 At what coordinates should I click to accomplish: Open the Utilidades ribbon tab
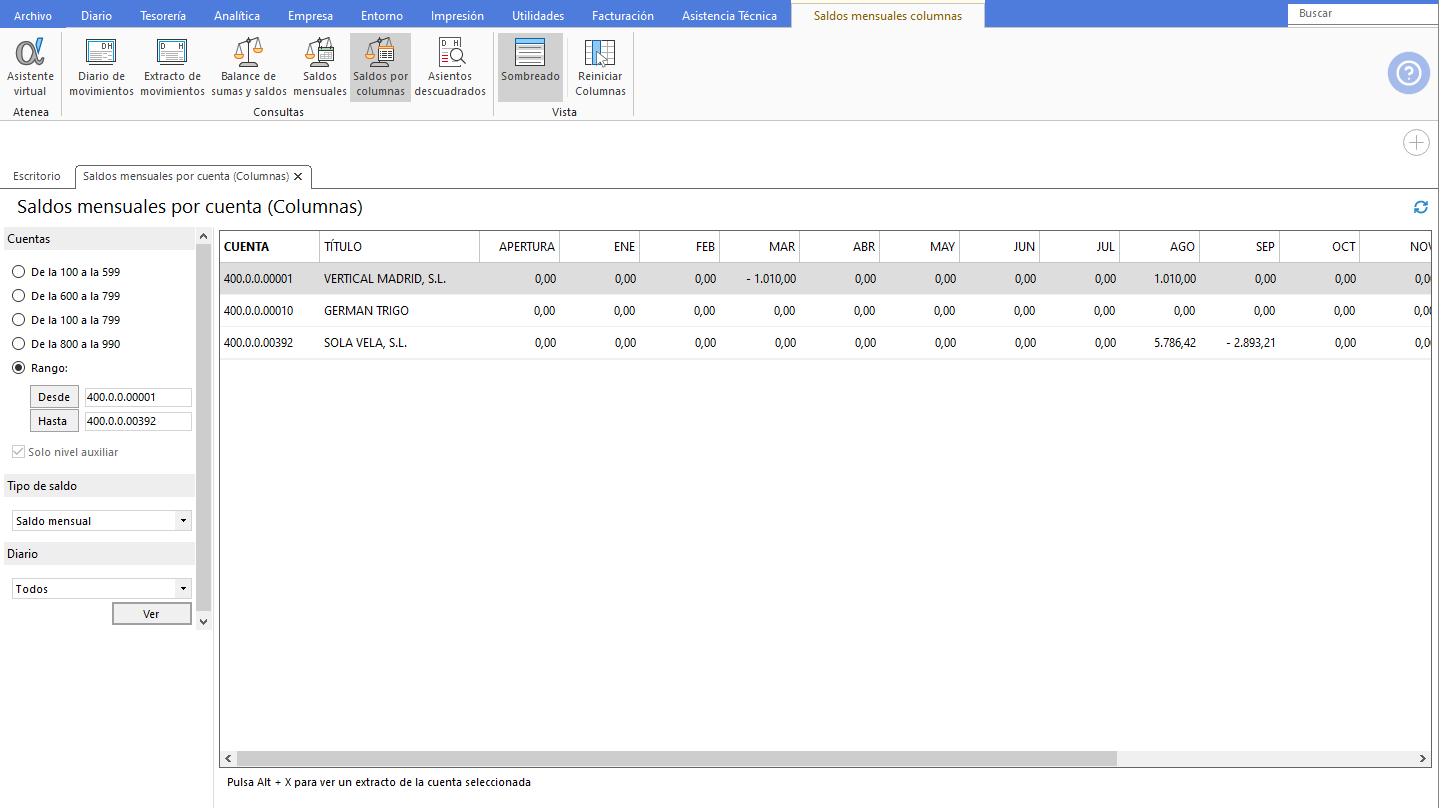(538, 16)
